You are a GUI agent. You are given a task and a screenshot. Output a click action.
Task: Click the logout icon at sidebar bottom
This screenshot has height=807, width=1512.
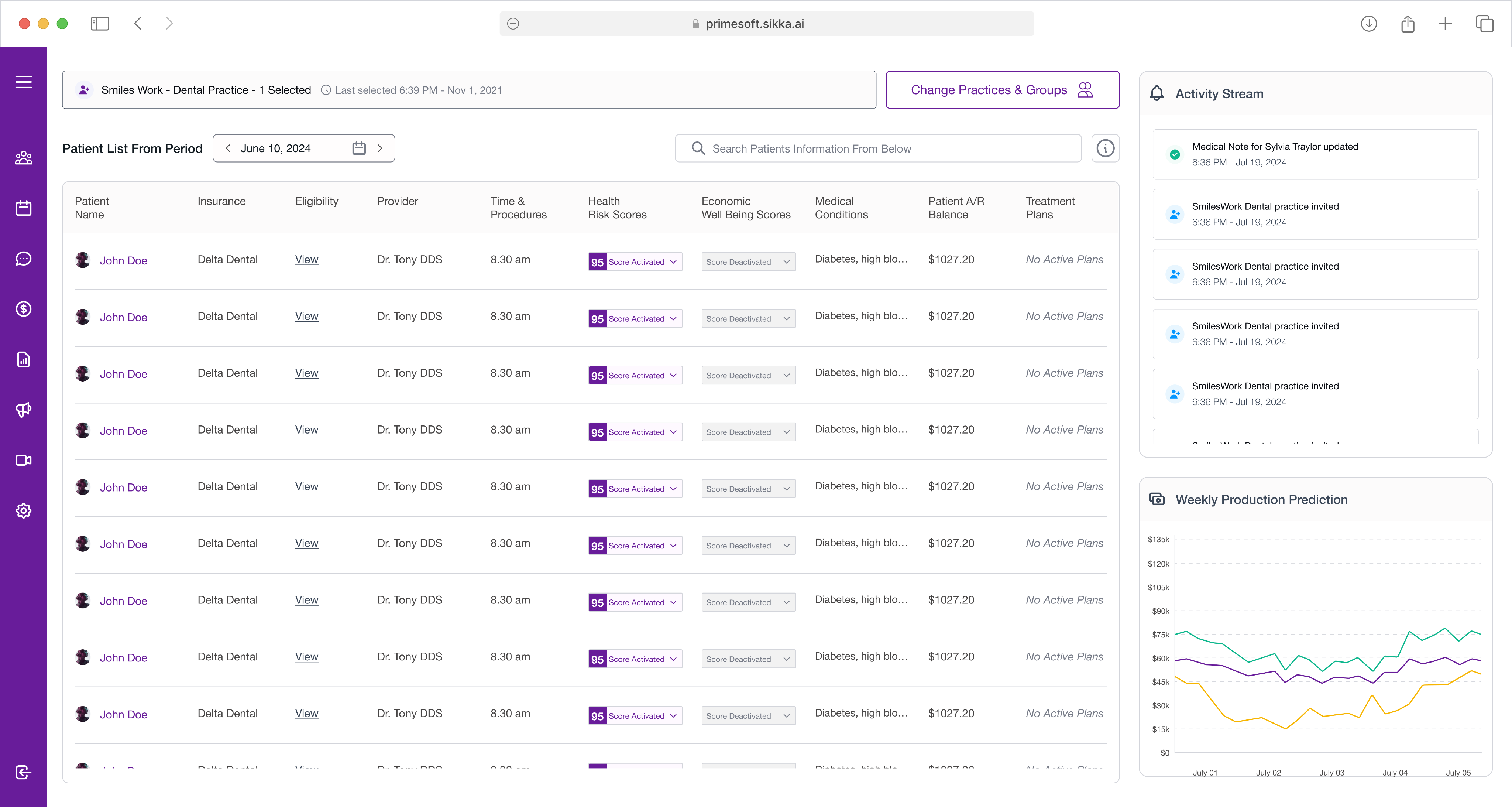pyautogui.click(x=24, y=772)
